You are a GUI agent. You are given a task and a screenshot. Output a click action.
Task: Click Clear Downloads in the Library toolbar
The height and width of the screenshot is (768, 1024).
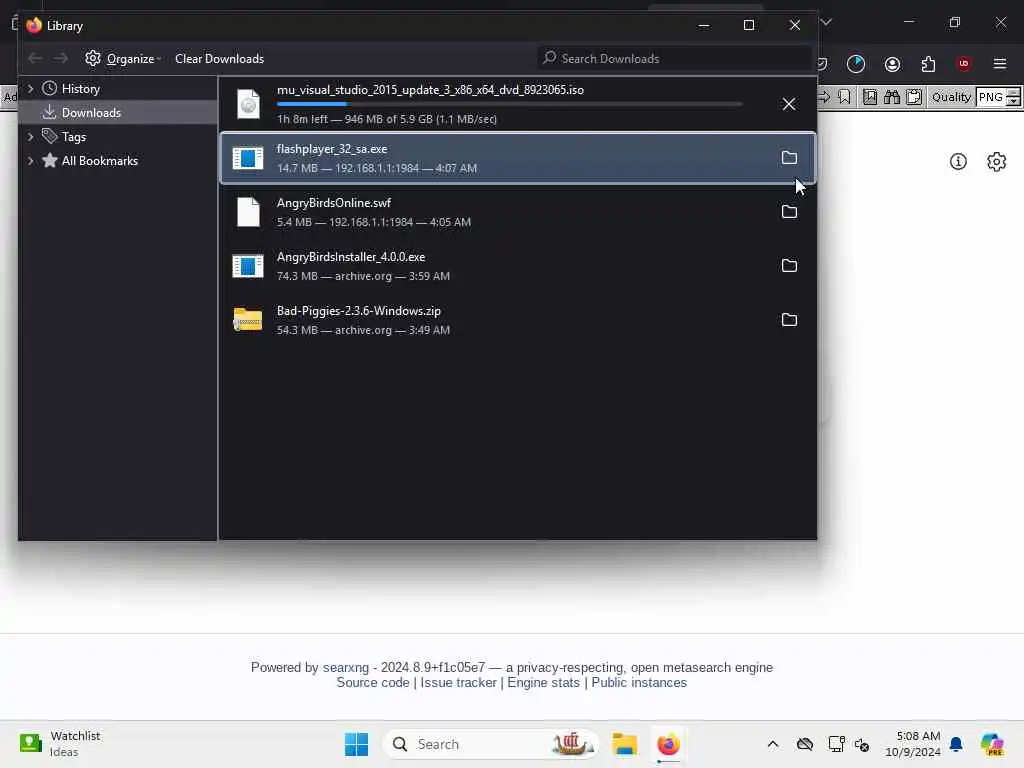219,59
